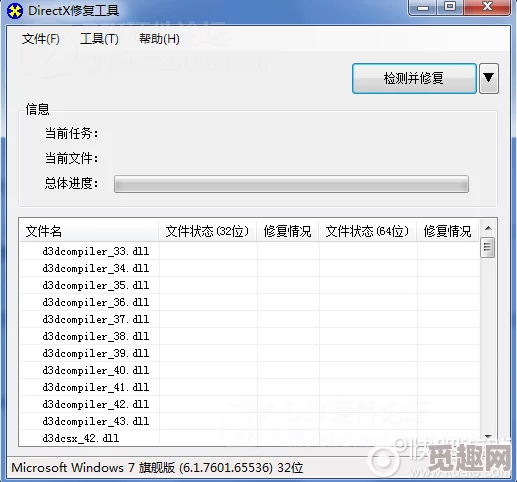The image size is (517, 482).
Task: Select d3dcompiler_37.dll row
Action: (x=249, y=319)
